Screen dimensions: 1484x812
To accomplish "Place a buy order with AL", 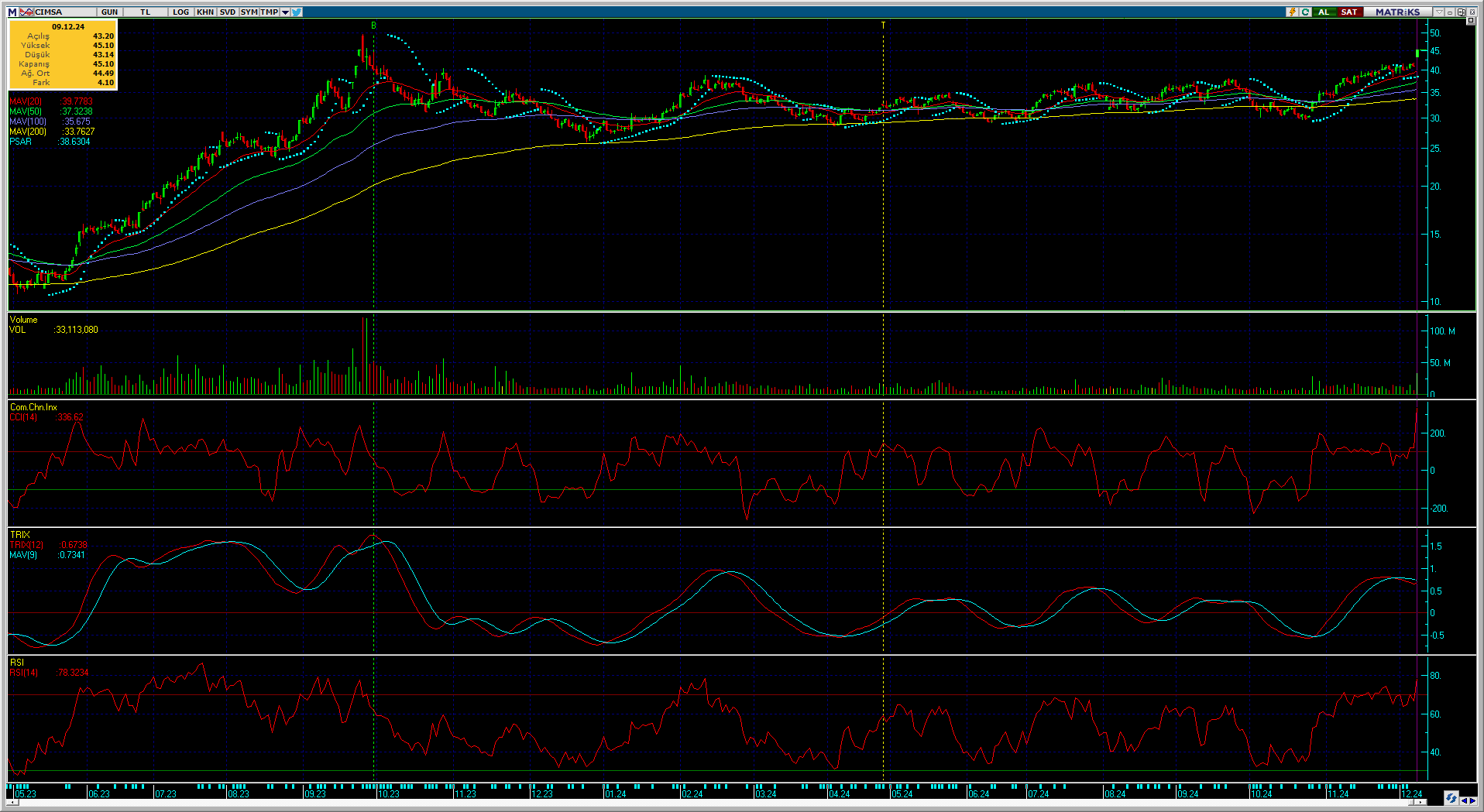I will point(1325,12).
